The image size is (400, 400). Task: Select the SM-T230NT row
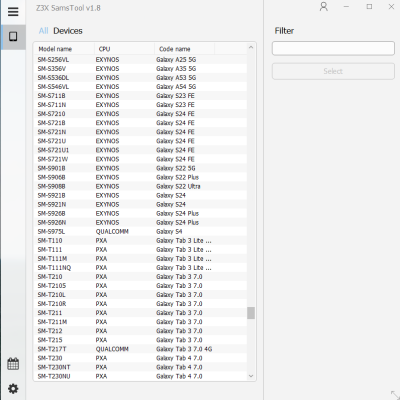[140, 367]
